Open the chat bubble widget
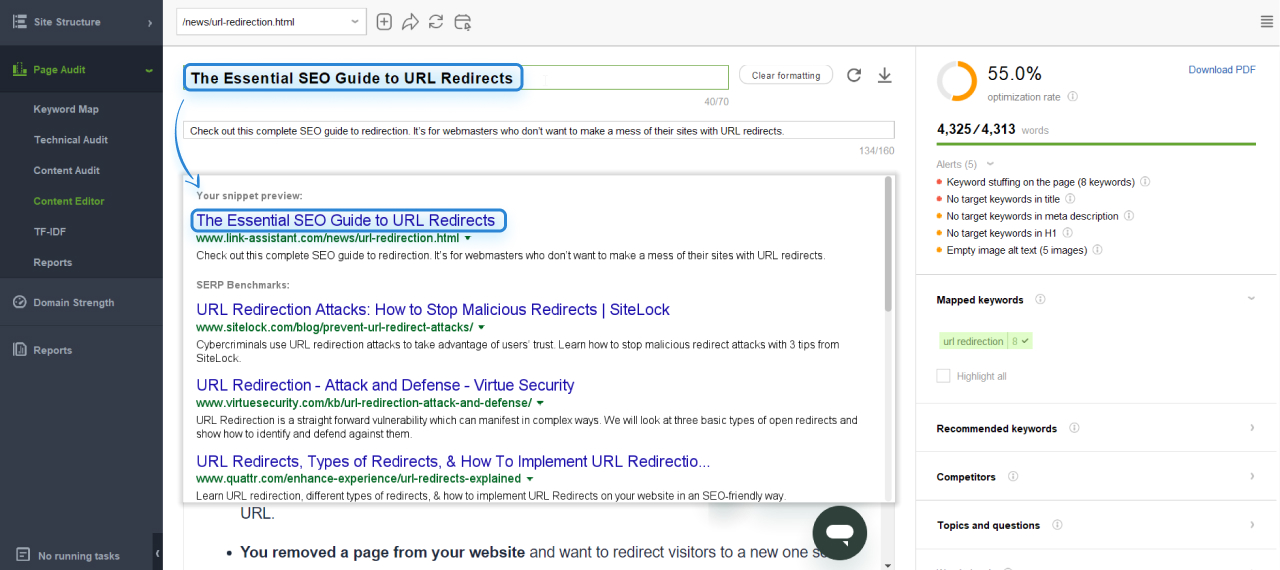 [x=839, y=532]
